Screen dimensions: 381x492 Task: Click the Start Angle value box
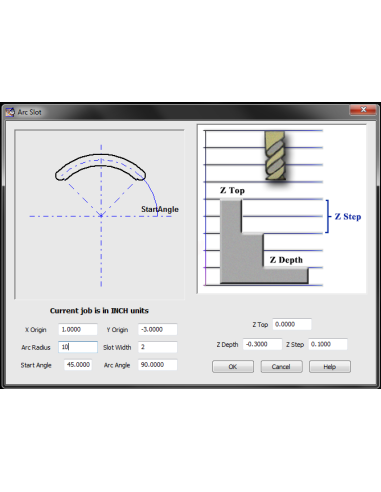pyautogui.click(x=78, y=365)
